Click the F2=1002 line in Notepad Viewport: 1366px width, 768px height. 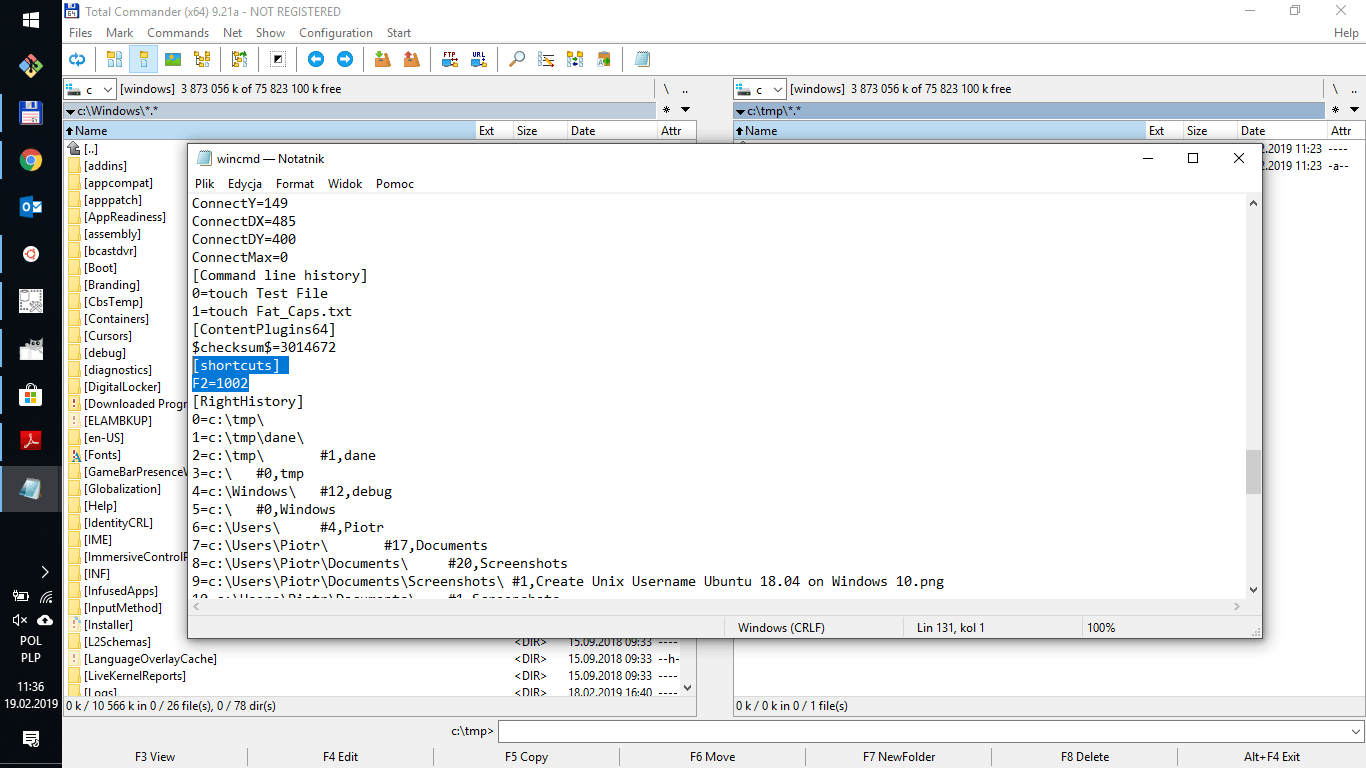tap(220, 383)
